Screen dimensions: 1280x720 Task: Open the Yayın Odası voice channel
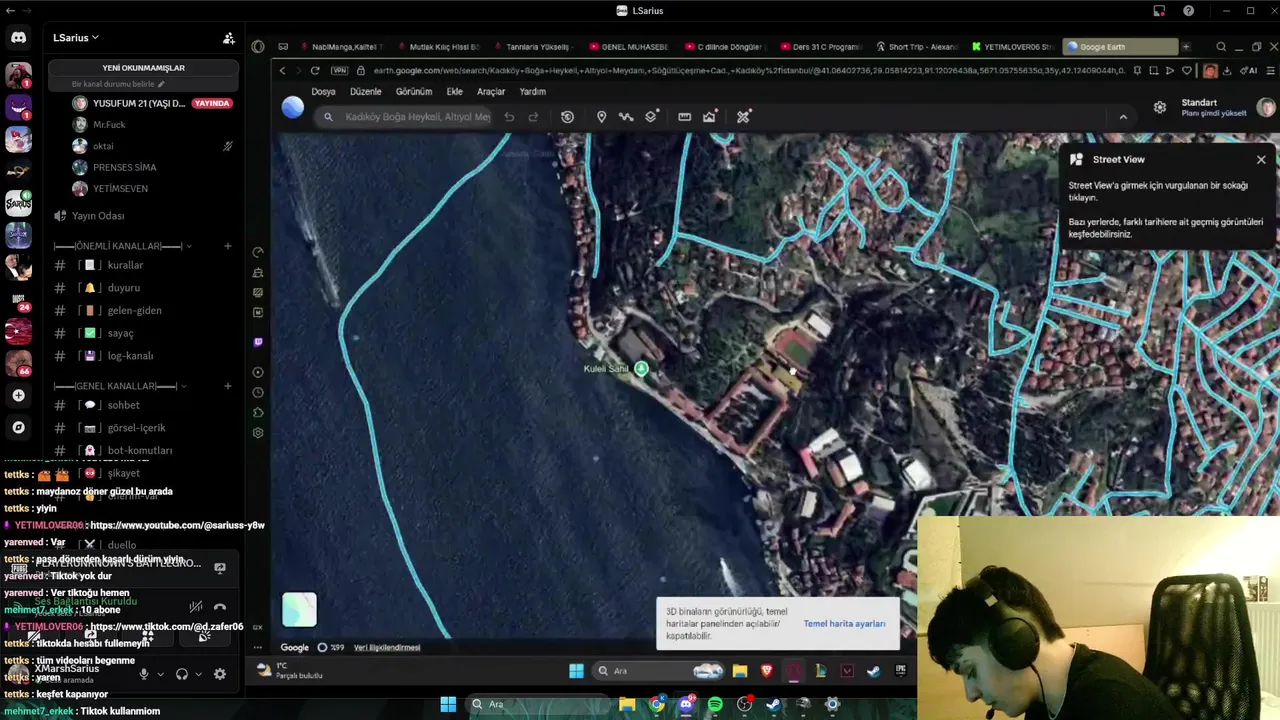98,216
